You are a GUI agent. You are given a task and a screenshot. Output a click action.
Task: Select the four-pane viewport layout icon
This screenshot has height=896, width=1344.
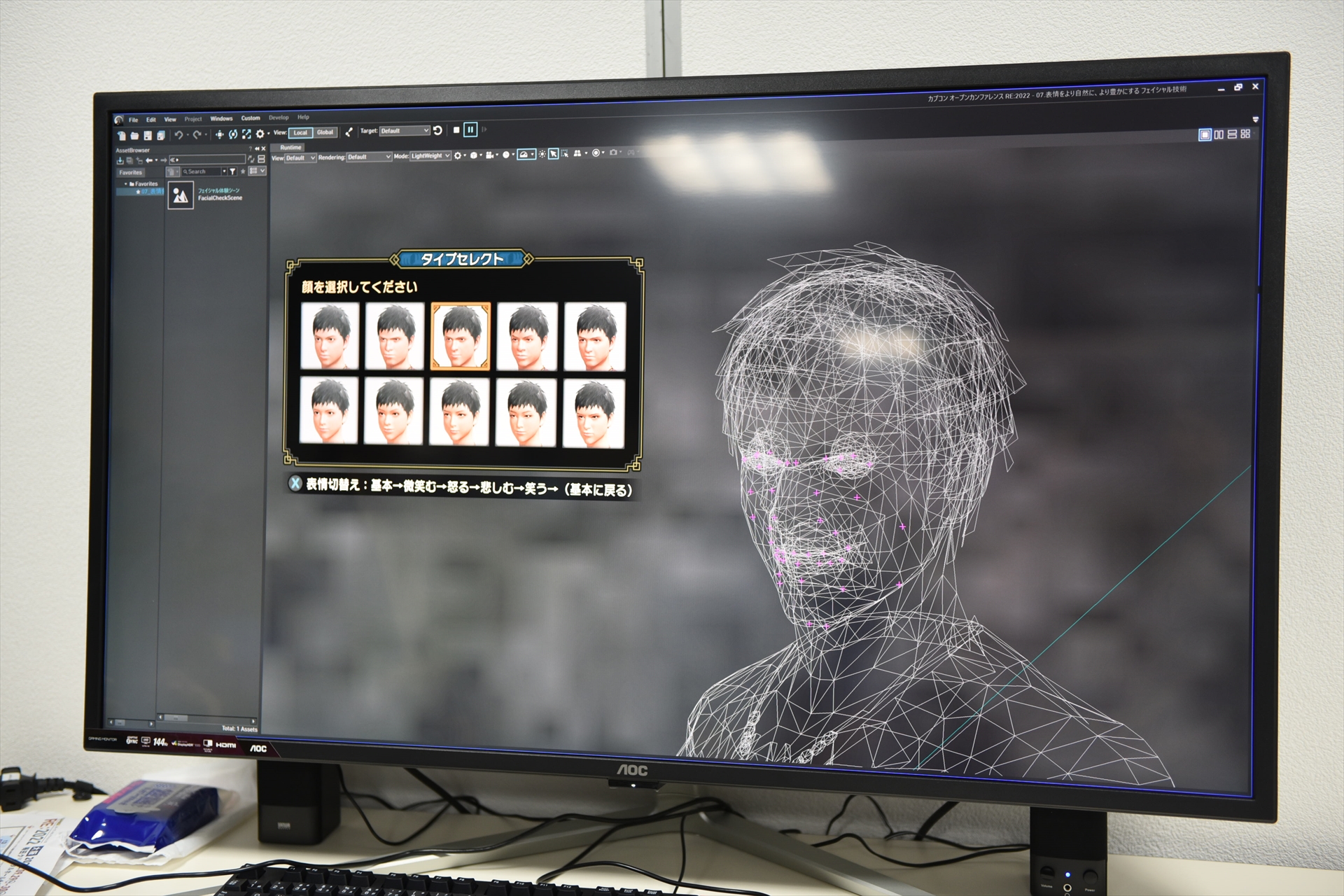tap(1245, 134)
